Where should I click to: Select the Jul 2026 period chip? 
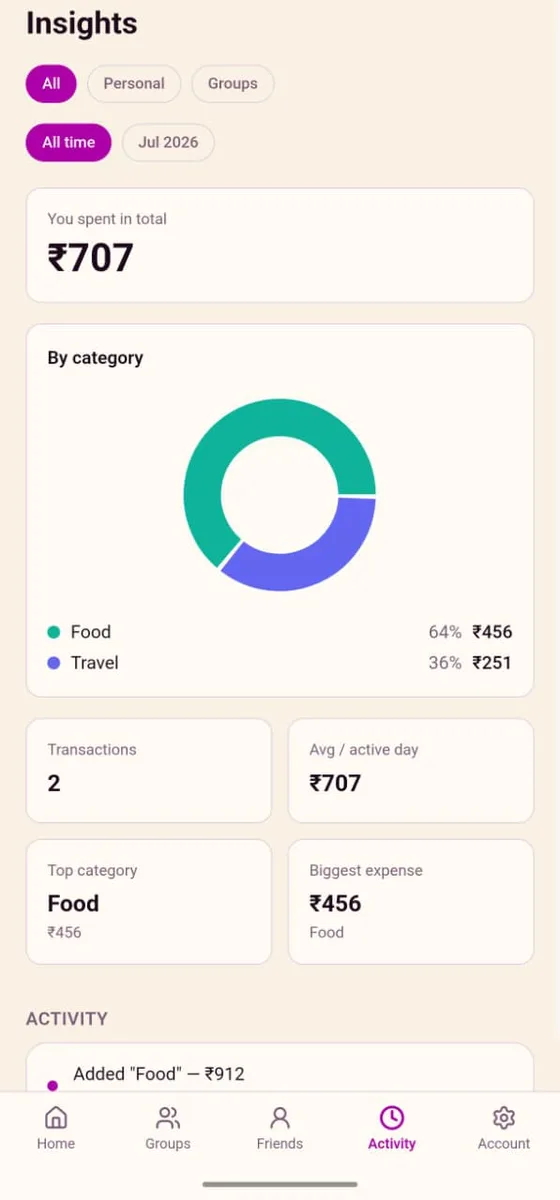pyautogui.click(x=168, y=142)
